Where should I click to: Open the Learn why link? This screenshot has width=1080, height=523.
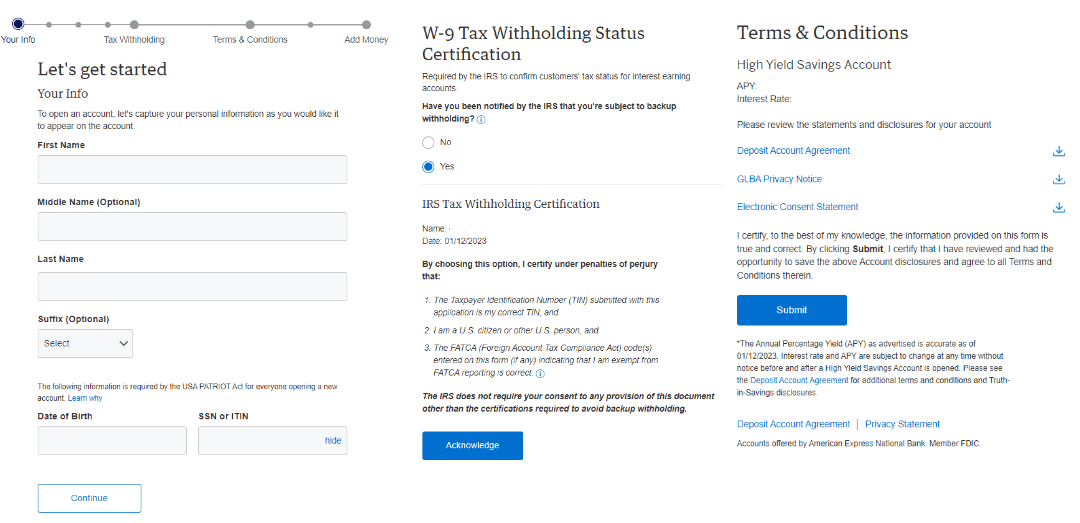point(84,398)
